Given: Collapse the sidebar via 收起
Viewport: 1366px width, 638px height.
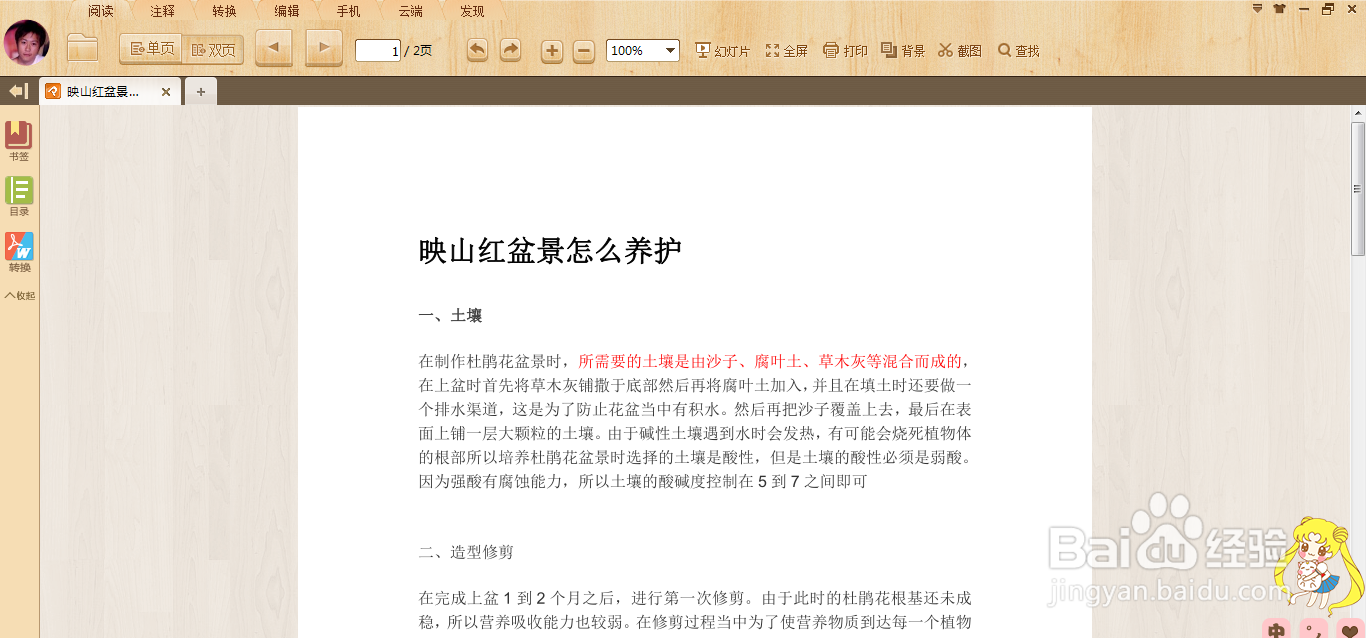Looking at the screenshot, I should tap(19, 295).
